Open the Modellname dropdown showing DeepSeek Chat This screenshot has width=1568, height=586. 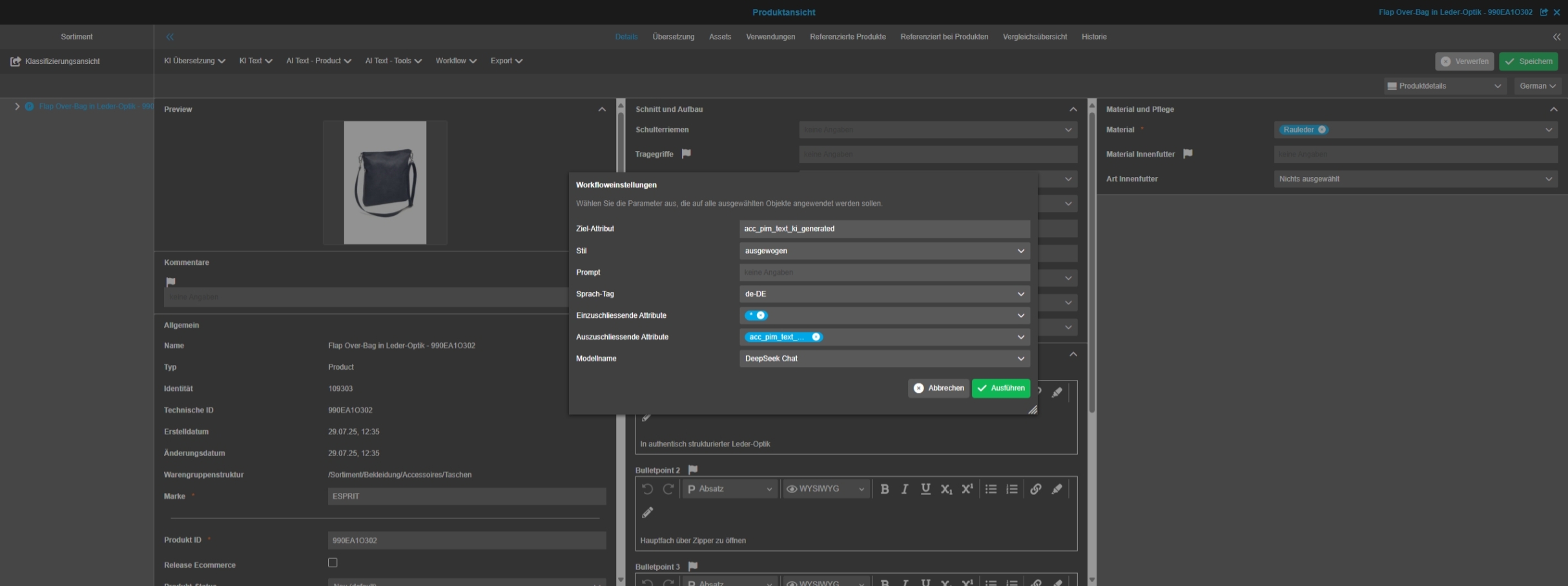883,359
